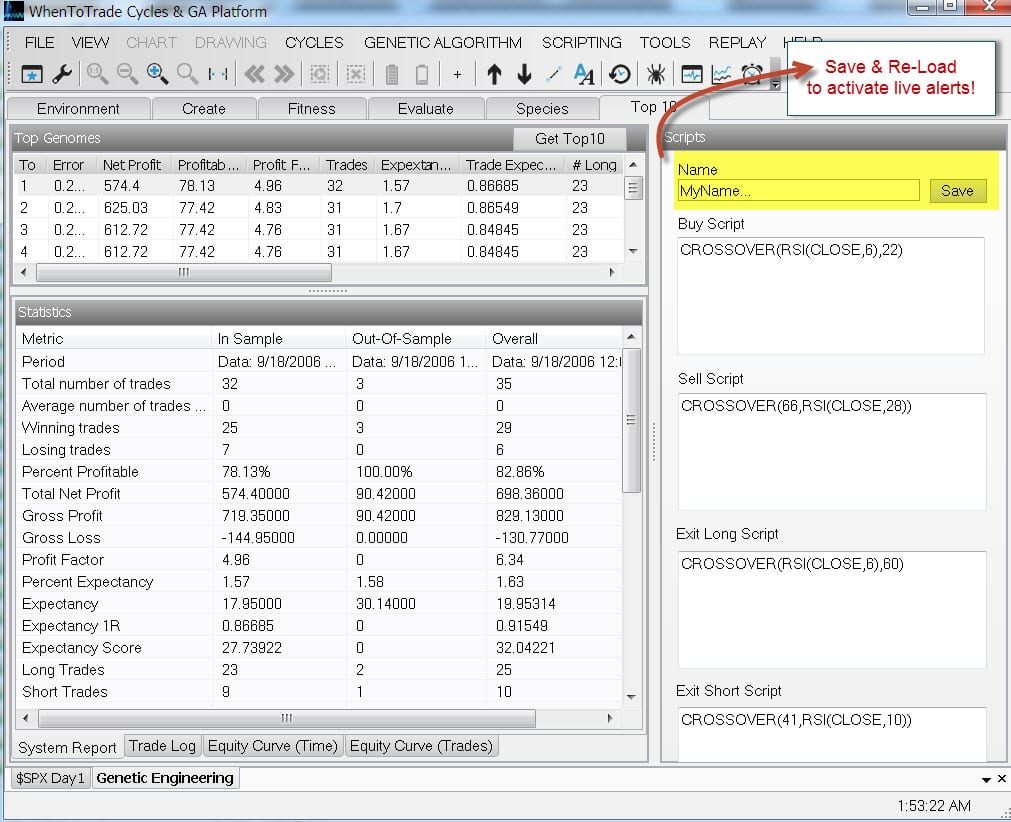This screenshot has height=822, width=1011.
Task: Select the text annotation tool icon
Action: [x=584, y=75]
